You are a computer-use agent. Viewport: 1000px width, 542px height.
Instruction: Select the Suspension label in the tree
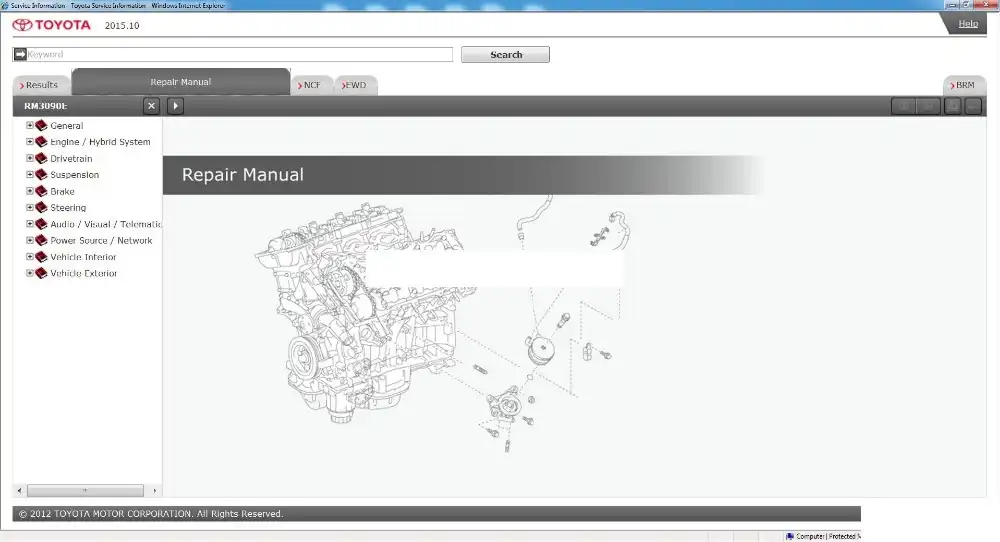pyautogui.click(x=74, y=175)
